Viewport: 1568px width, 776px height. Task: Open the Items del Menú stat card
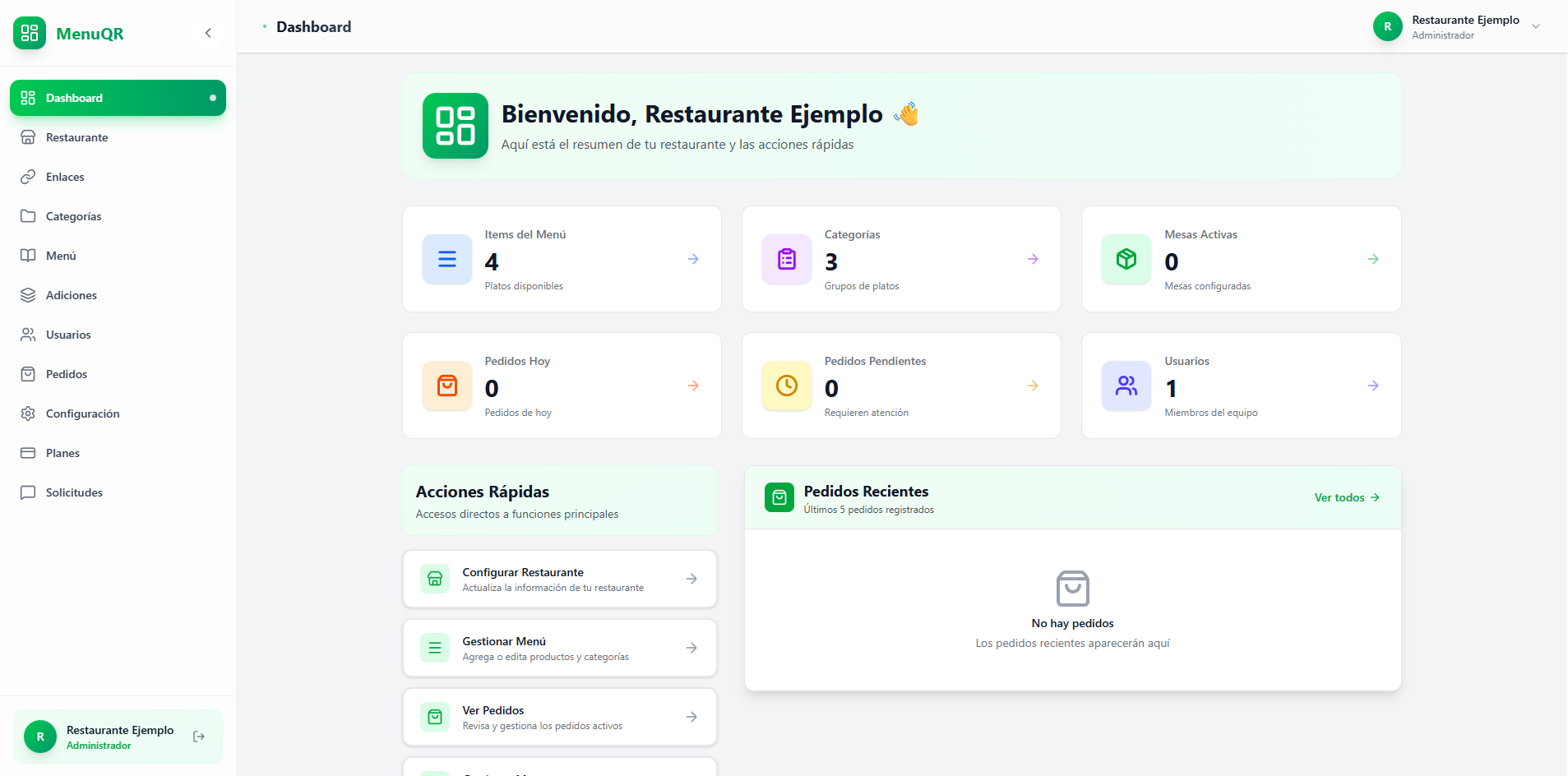(x=562, y=259)
